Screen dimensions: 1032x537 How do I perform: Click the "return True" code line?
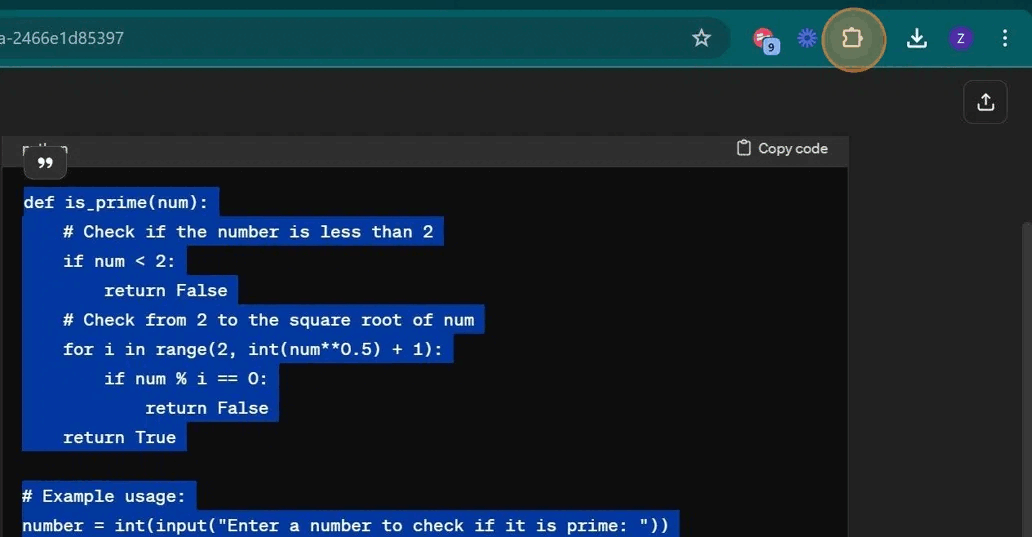pos(119,437)
